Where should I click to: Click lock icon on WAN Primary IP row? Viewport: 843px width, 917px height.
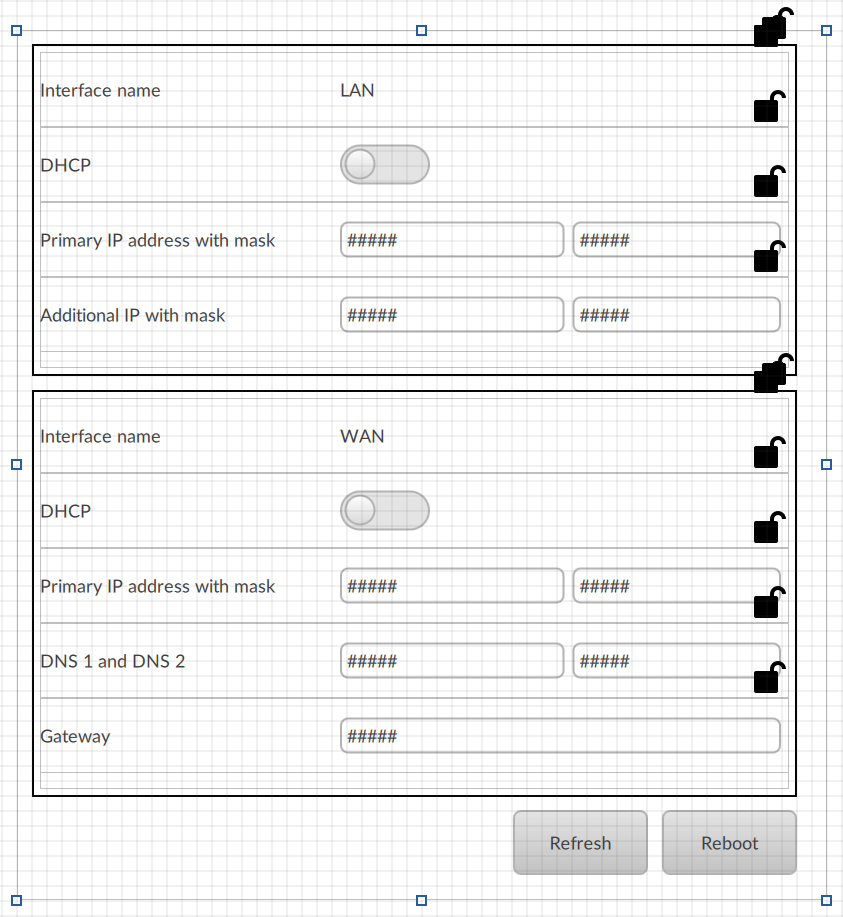tap(768, 603)
